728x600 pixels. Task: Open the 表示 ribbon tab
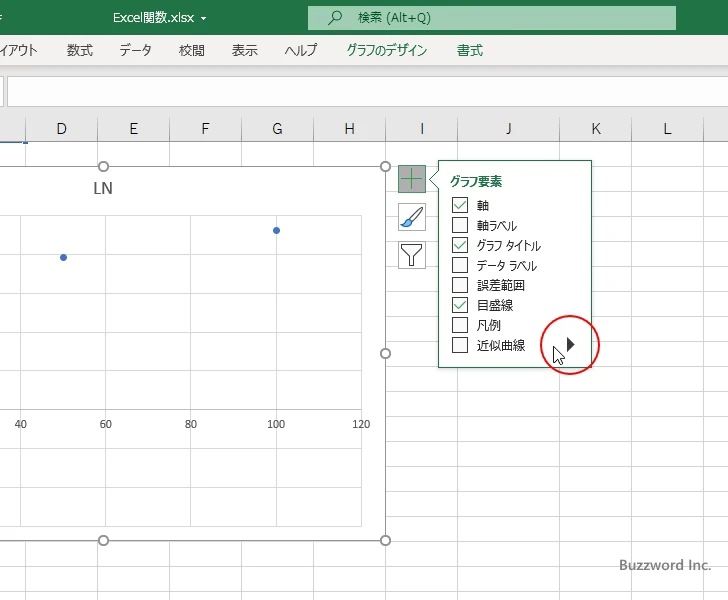245,50
